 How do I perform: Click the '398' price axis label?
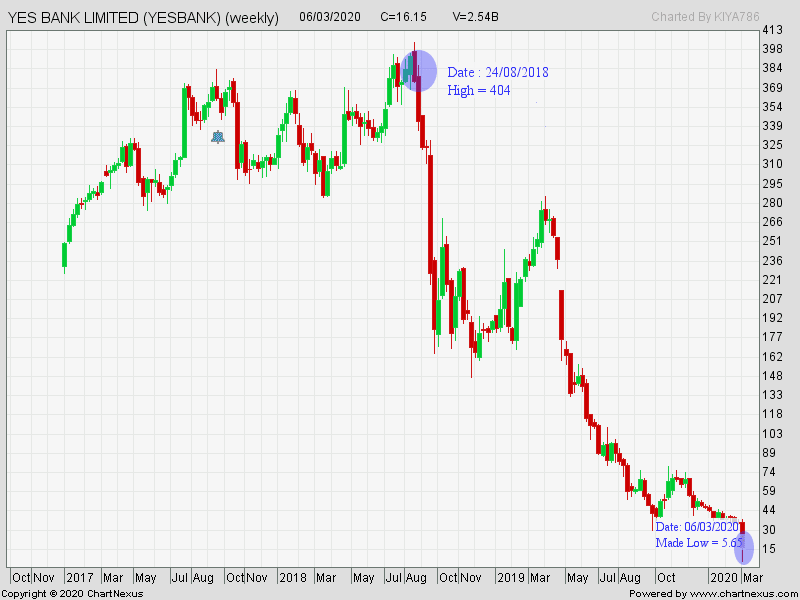[x=772, y=49]
